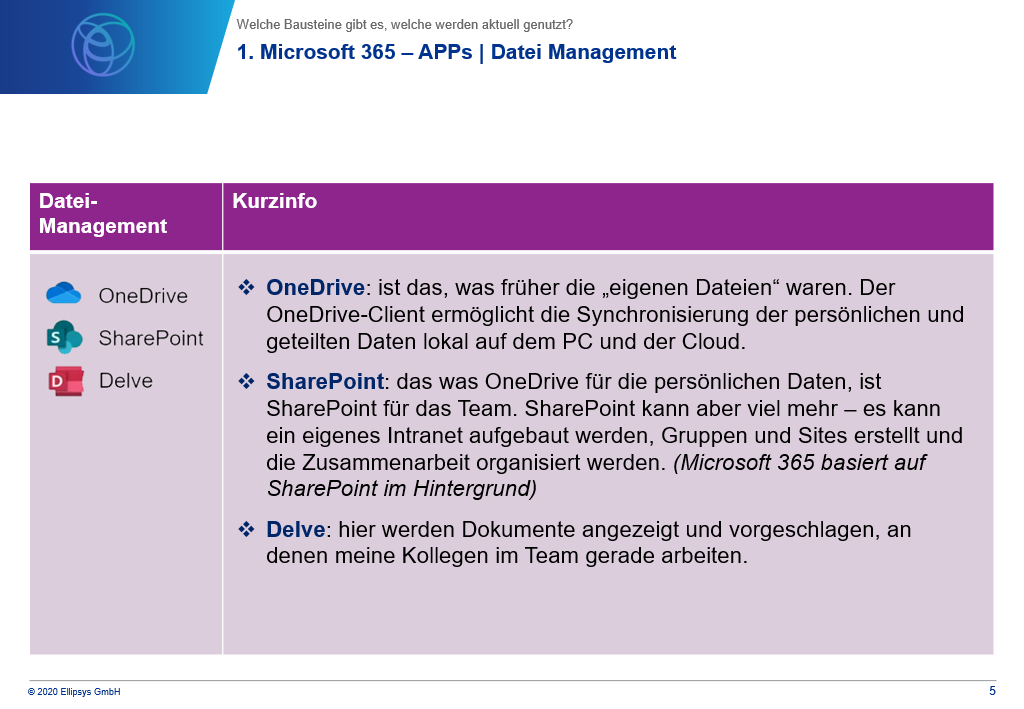Click the bold Delve heading in Kurzinfo

point(295,530)
